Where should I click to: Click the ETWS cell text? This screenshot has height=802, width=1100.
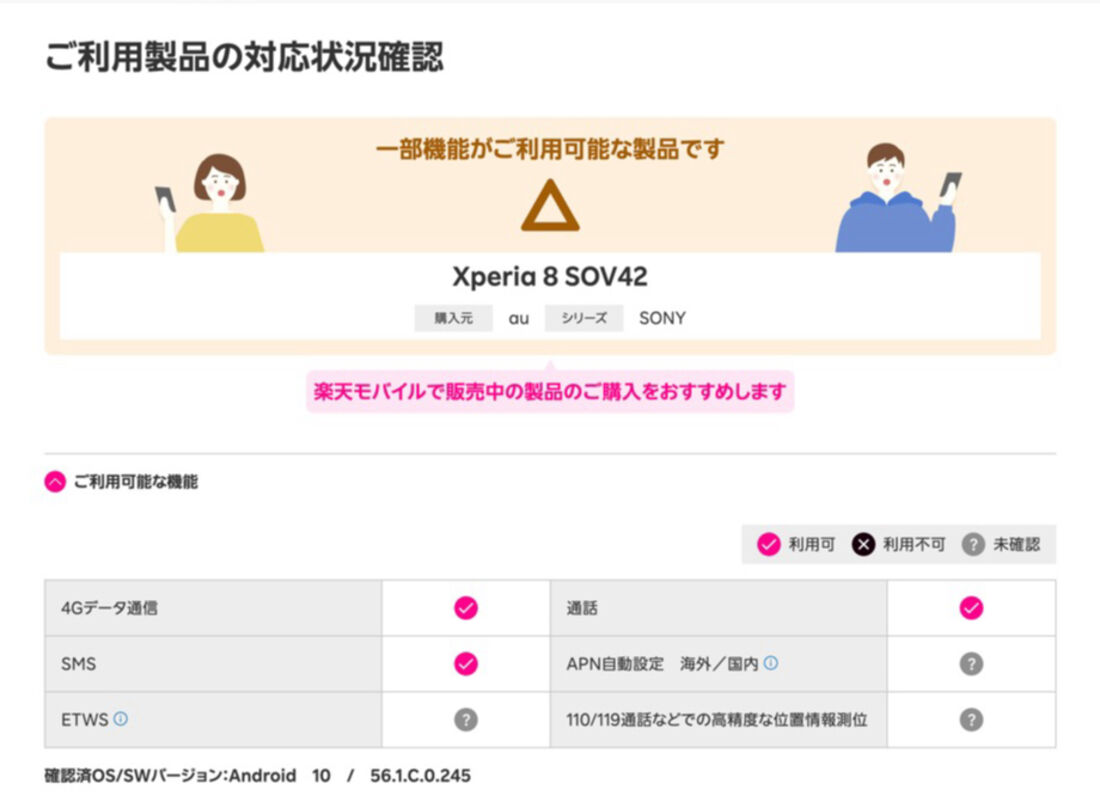click(x=84, y=720)
